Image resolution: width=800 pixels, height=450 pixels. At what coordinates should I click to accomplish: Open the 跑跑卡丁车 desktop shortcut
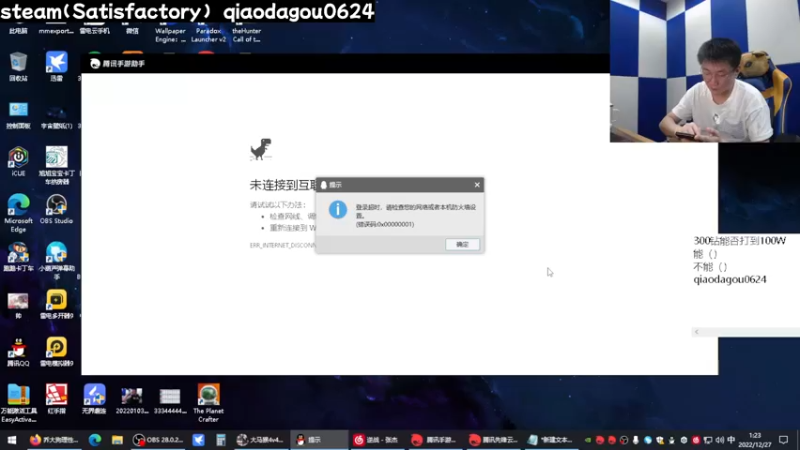[x=18, y=257]
